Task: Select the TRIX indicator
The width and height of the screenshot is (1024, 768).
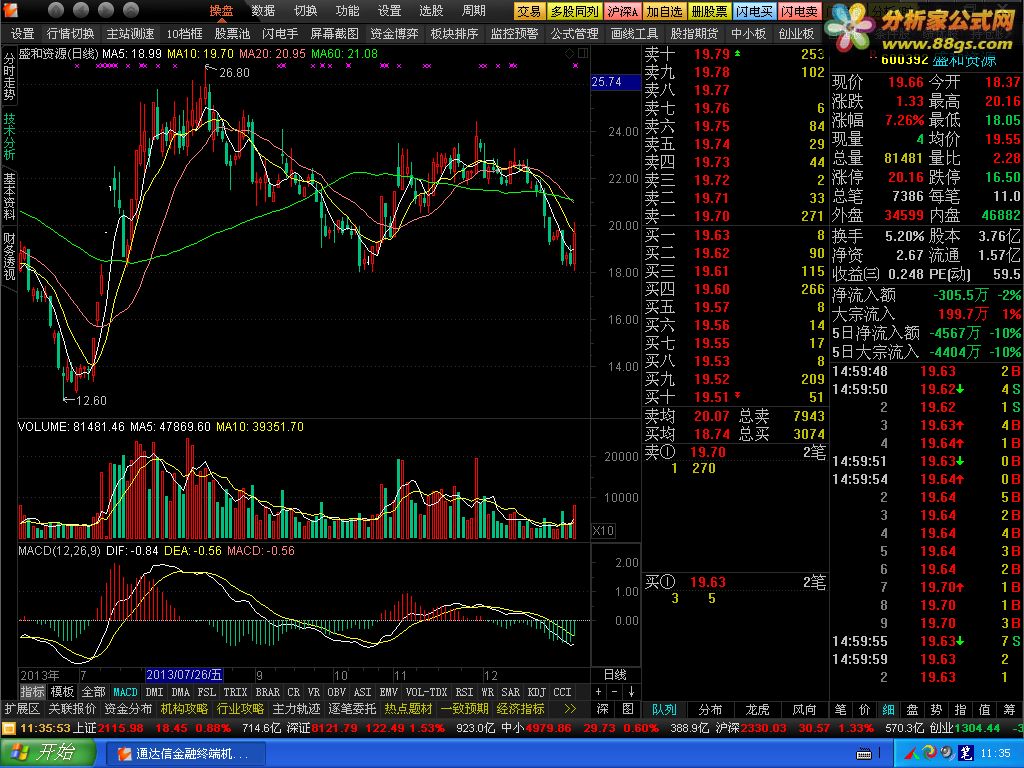Action: tap(235, 692)
